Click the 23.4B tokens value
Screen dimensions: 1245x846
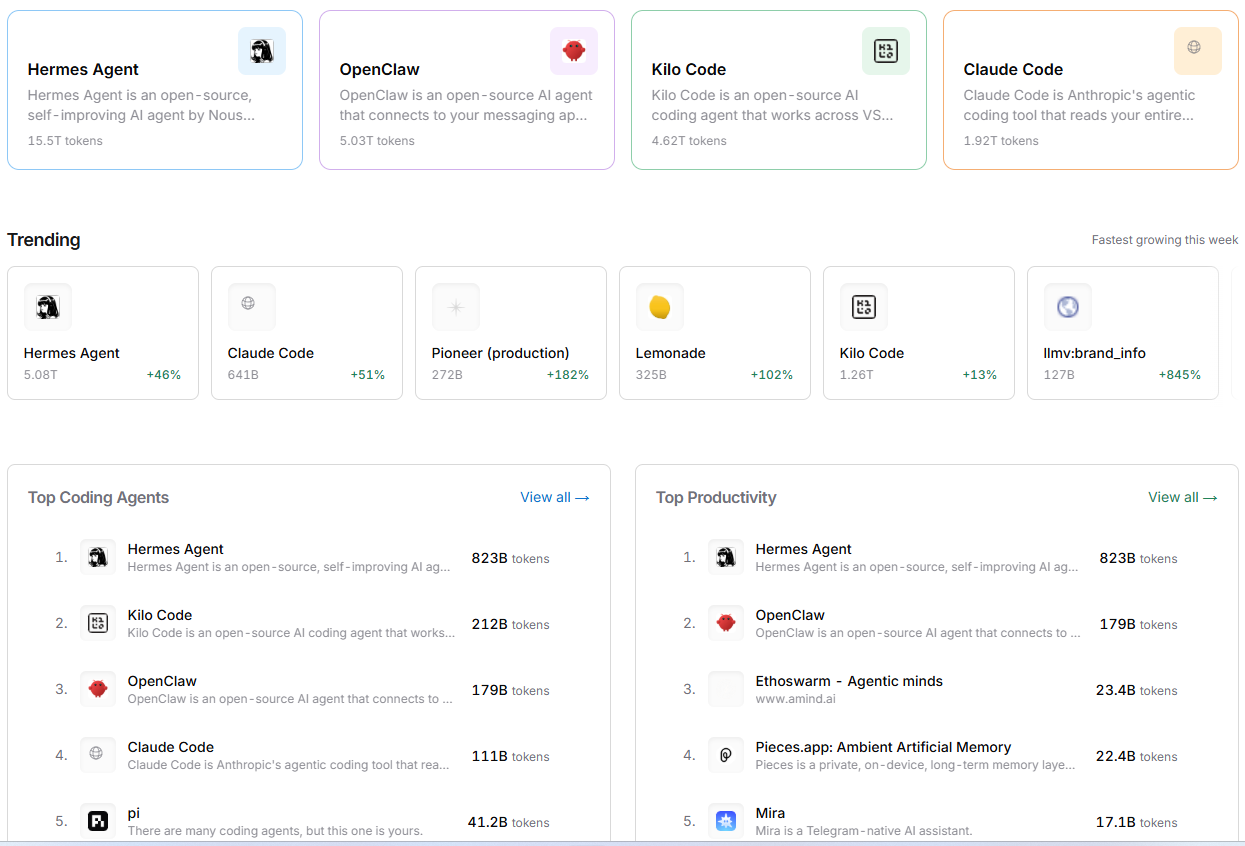point(1136,690)
